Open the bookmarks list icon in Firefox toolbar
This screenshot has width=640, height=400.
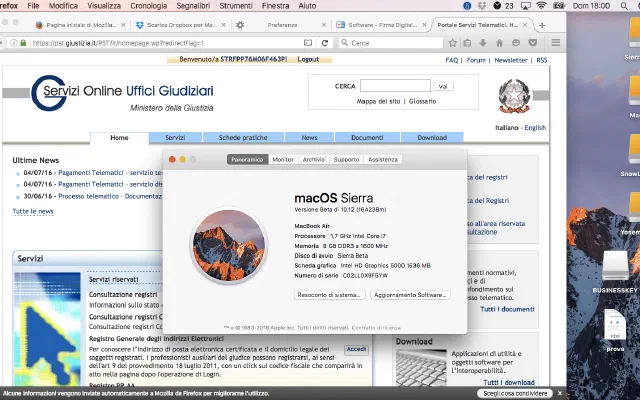click(x=467, y=43)
